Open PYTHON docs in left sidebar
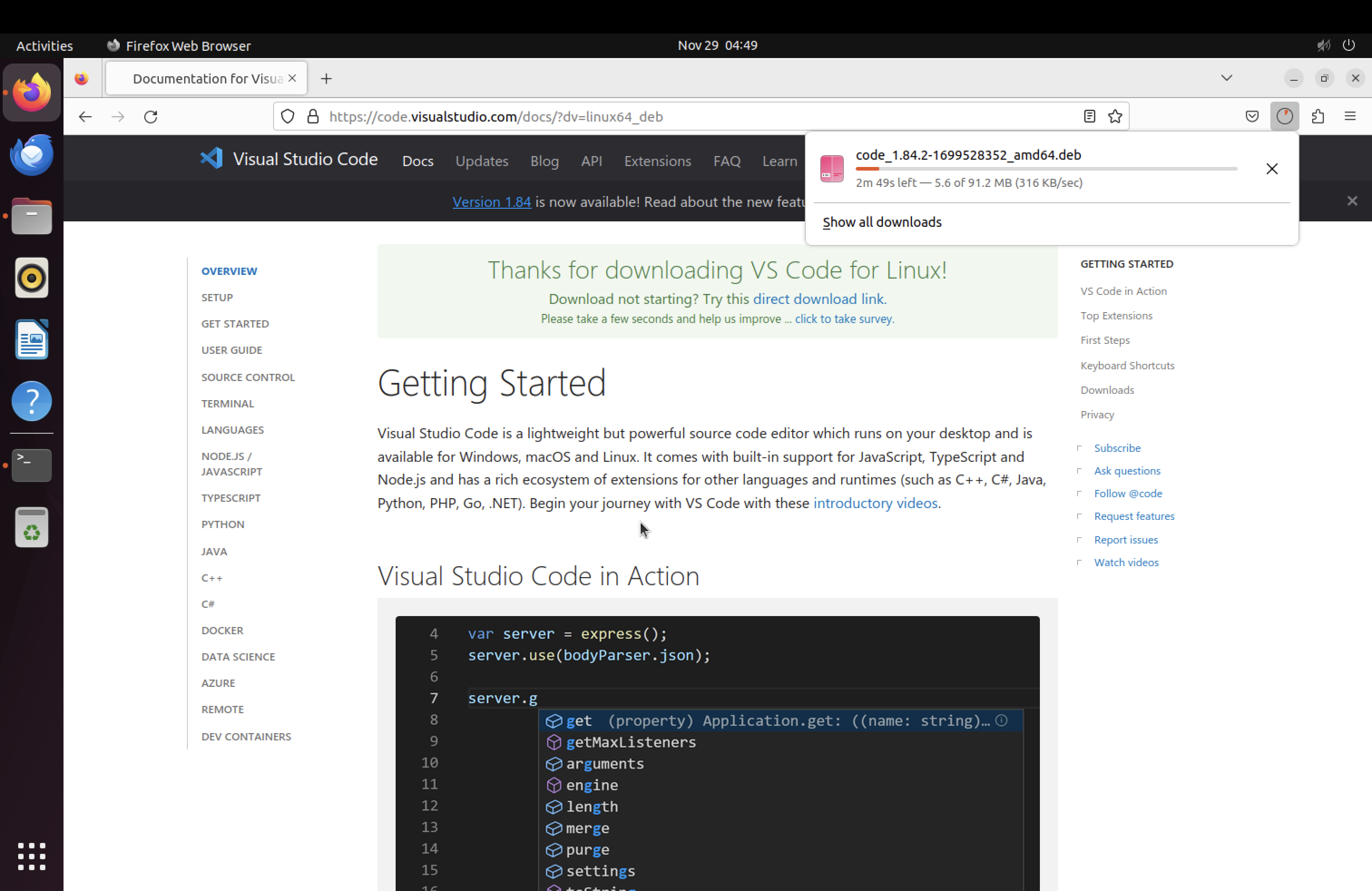1372x891 pixels. point(222,524)
